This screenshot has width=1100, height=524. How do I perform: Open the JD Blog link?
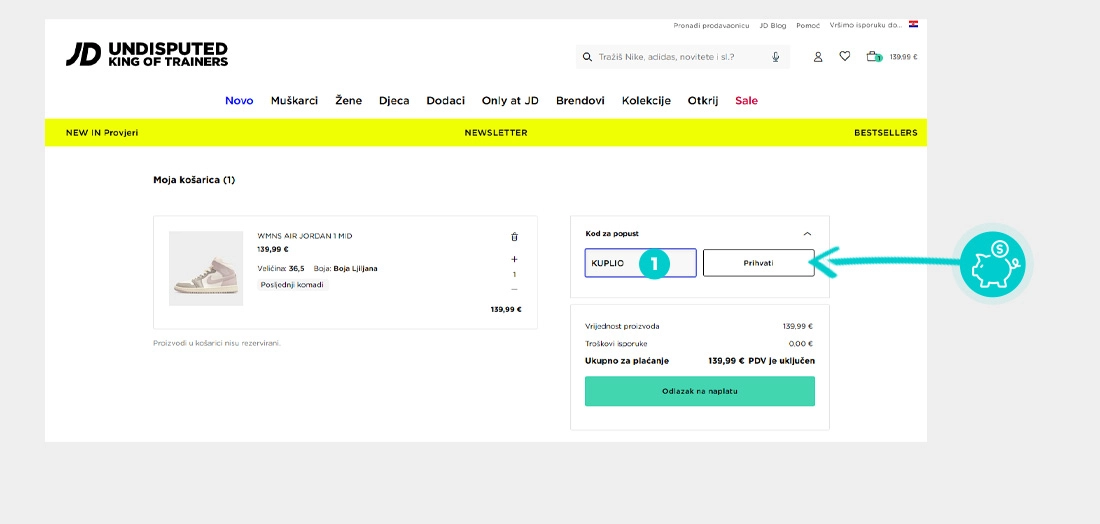(773, 25)
